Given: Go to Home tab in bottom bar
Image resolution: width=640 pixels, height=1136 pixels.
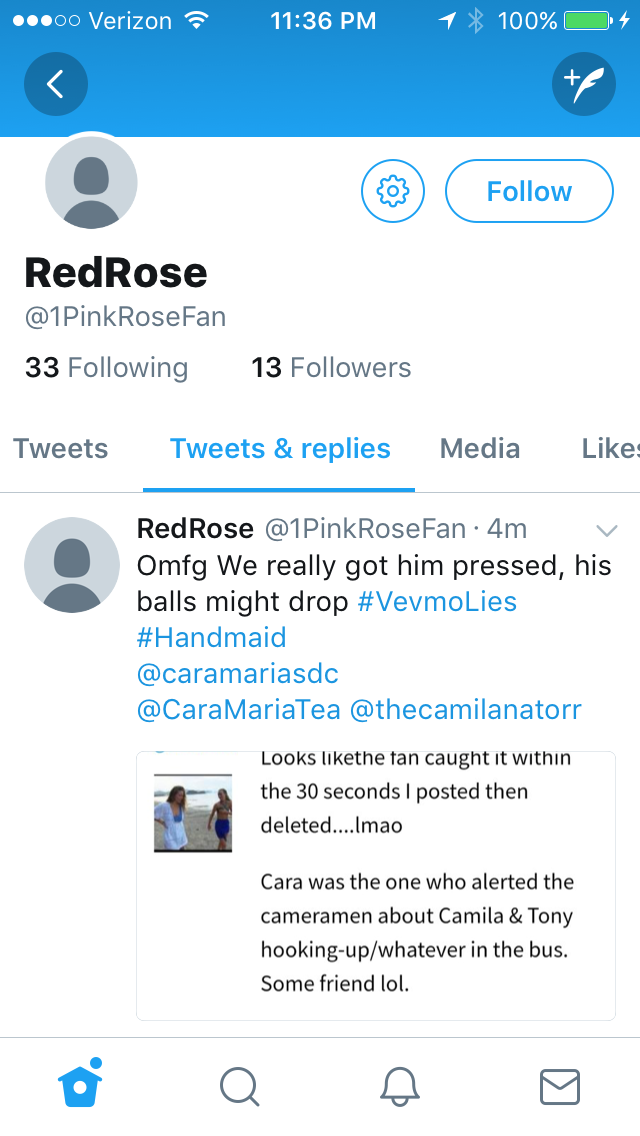Looking at the screenshot, I should (x=80, y=1085).
